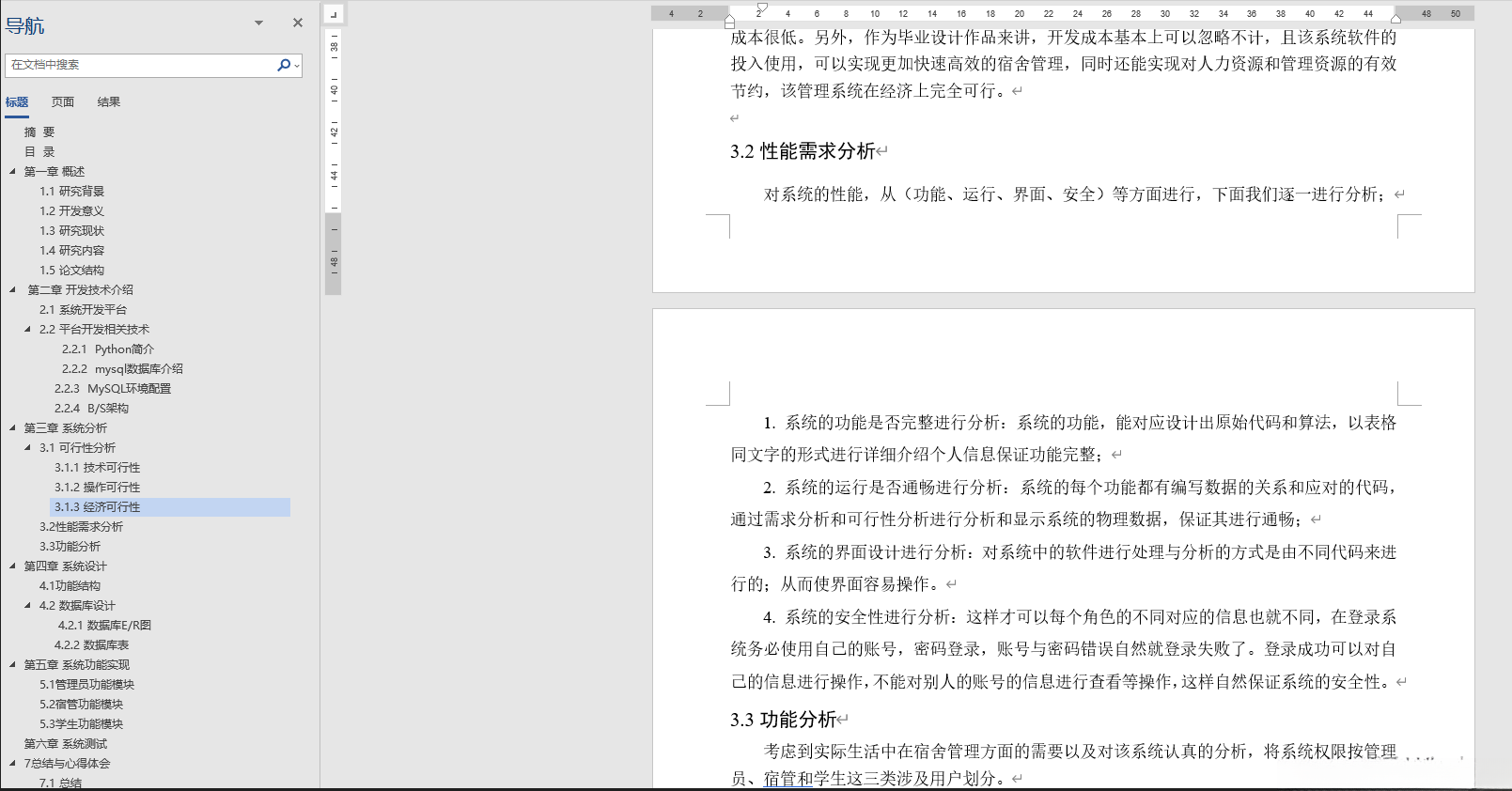The image size is (1512, 791).
Task: Collapse the 3.1 可行性分析 heading
Action: [x=27, y=447]
